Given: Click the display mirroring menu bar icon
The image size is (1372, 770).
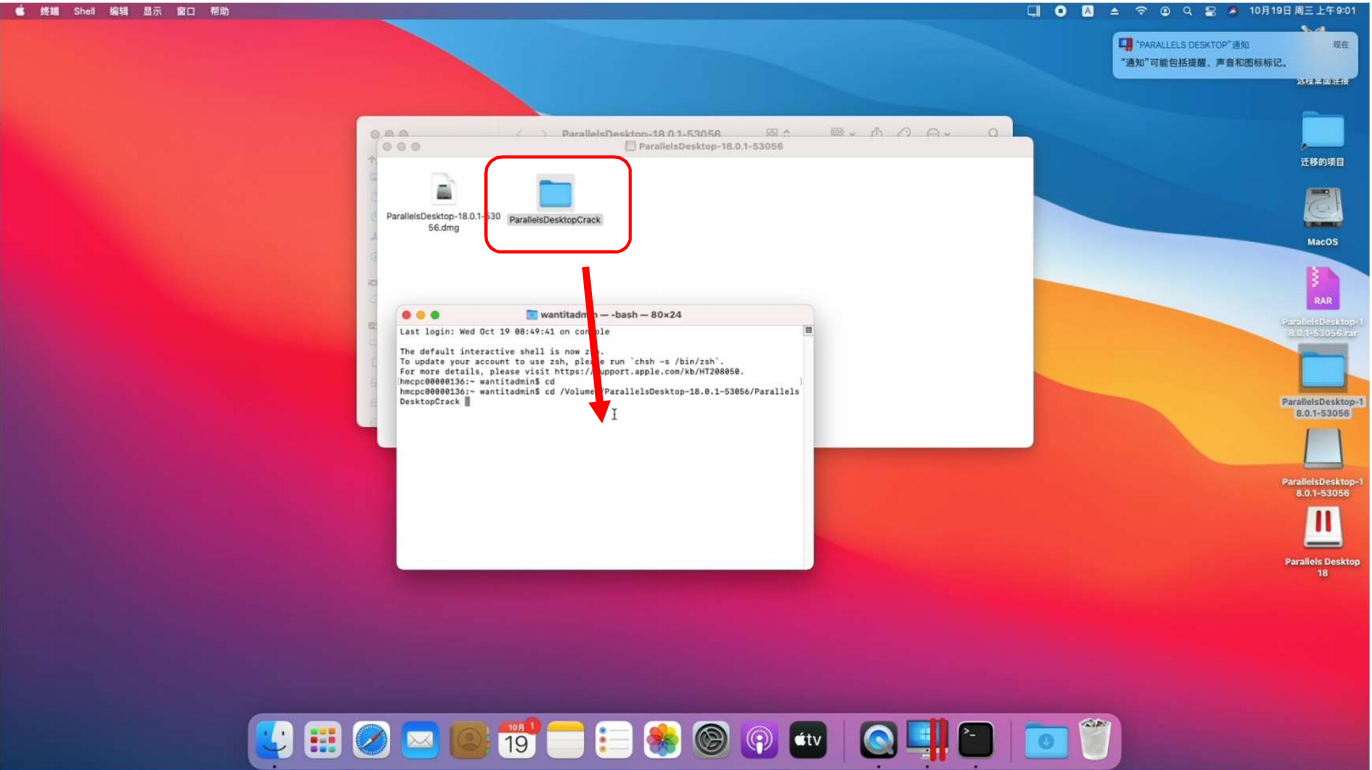Looking at the screenshot, I should pyautogui.click(x=1034, y=11).
